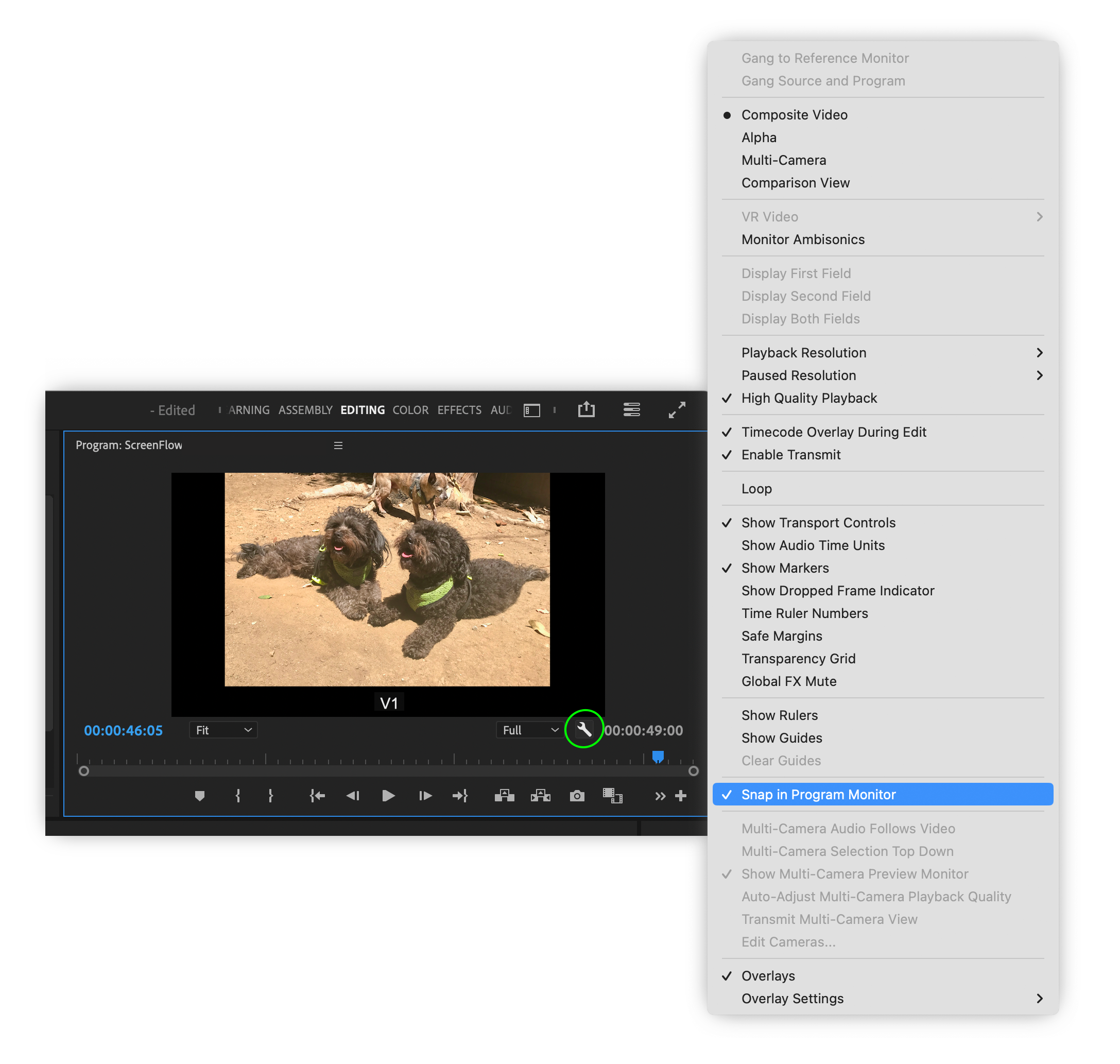The width and height of the screenshot is (1120, 1064).
Task: Click the Export Frame camera icon
Action: pyautogui.click(x=577, y=796)
